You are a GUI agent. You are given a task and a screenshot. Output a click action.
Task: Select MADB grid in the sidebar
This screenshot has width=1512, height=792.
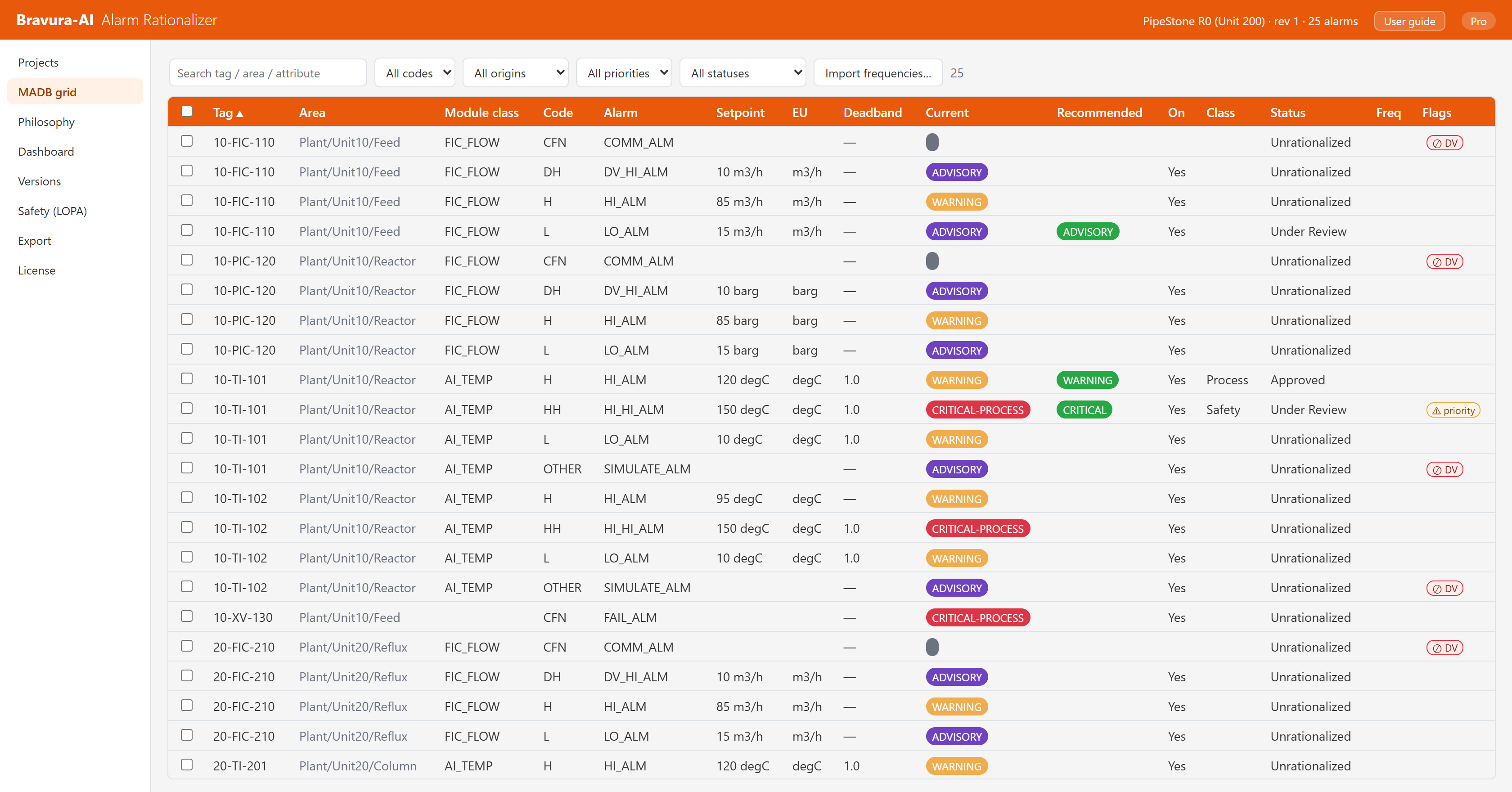pyautogui.click(x=75, y=92)
